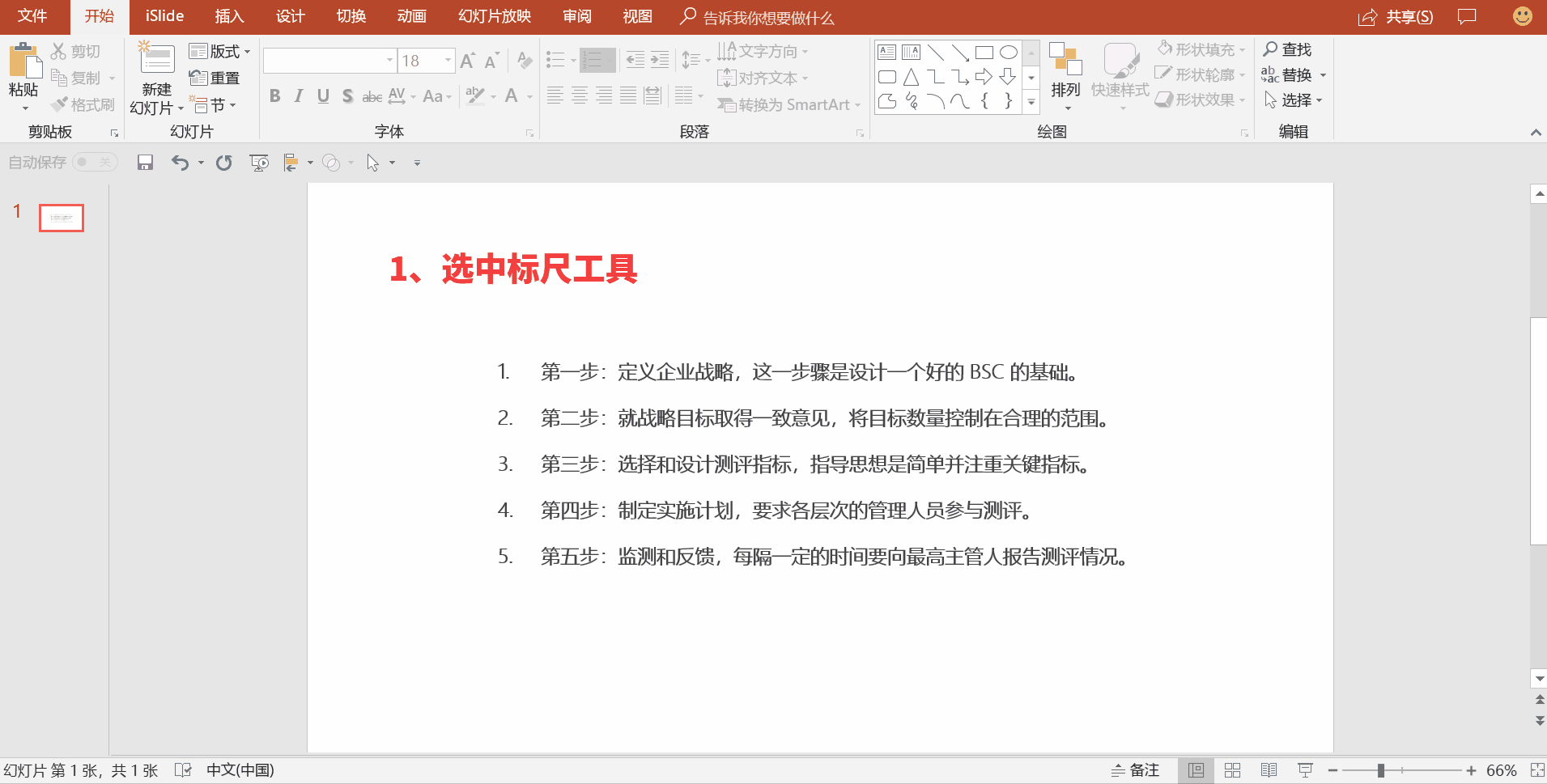This screenshot has width=1547, height=784.
Task: Open the Insert (插入) tab
Action: coord(229,16)
